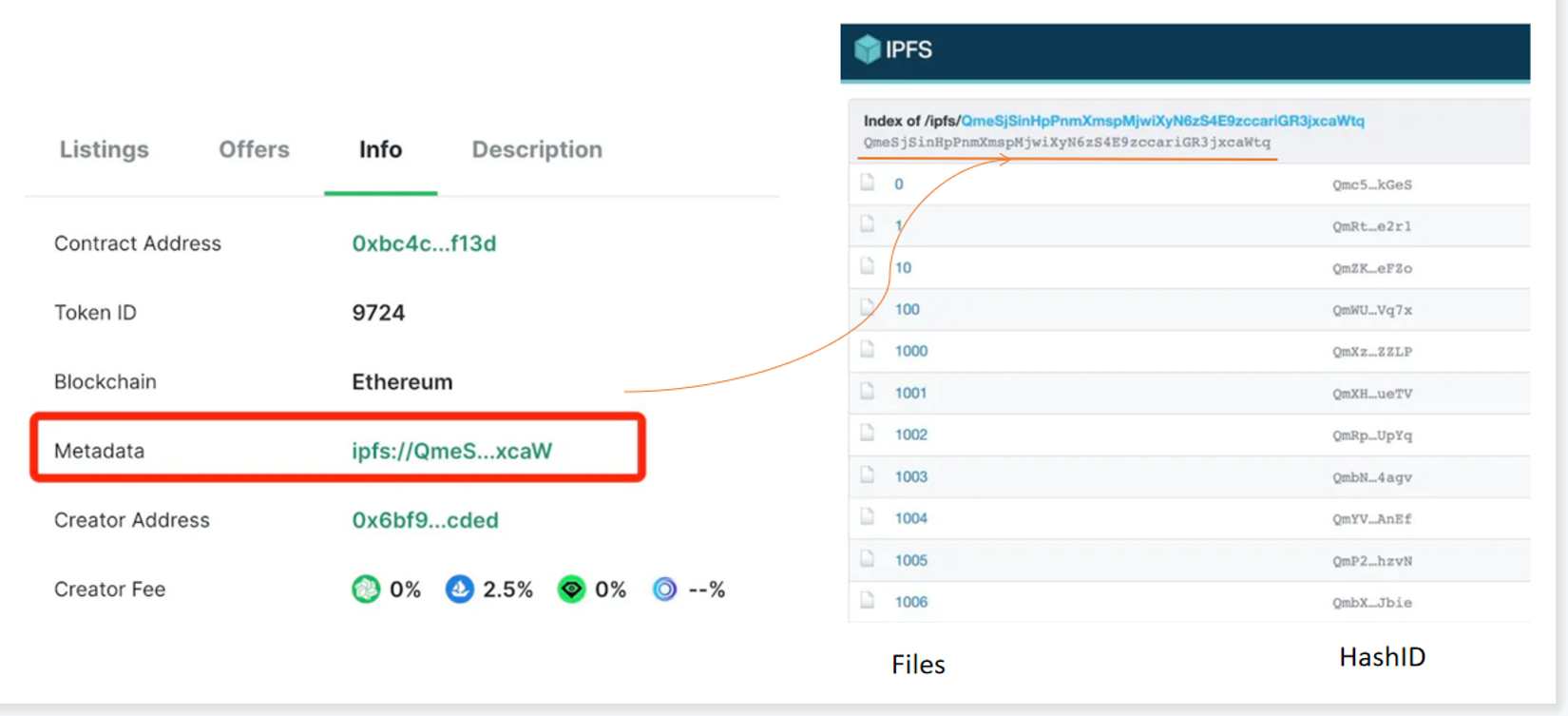This screenshot has height=716, width=1568.
Task: Switch to the Listings tab
Action: coord(105,149)
